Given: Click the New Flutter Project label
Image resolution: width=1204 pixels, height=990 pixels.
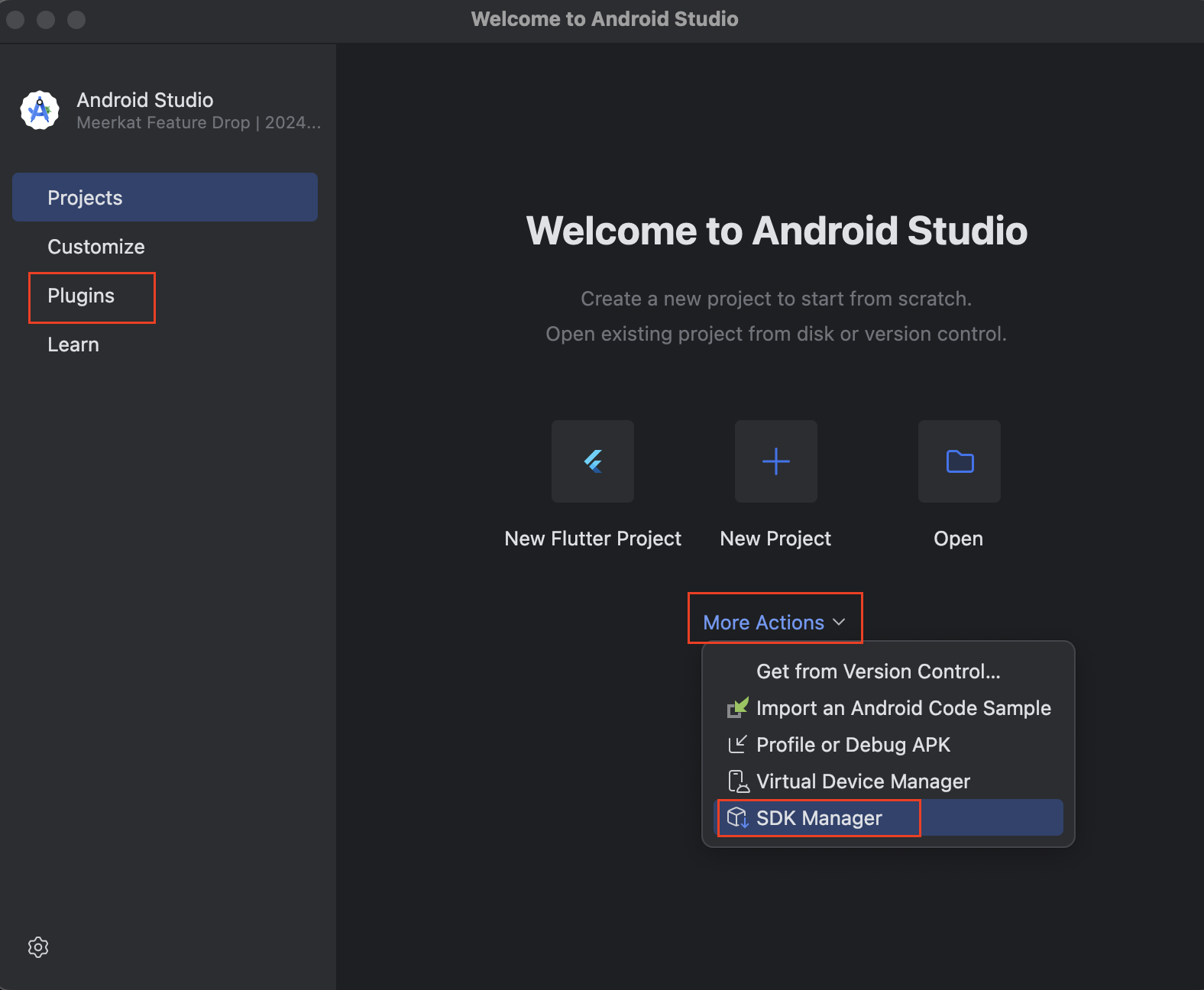Looking at the screenshot, I should (593, 539).
